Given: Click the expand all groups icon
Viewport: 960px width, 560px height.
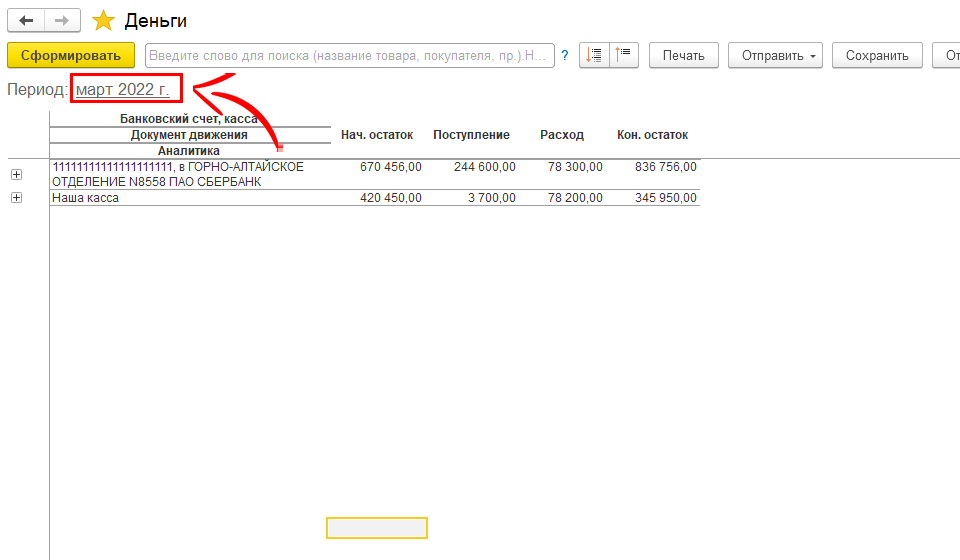Looking at the screenshot, I should [x=594, y=55].
